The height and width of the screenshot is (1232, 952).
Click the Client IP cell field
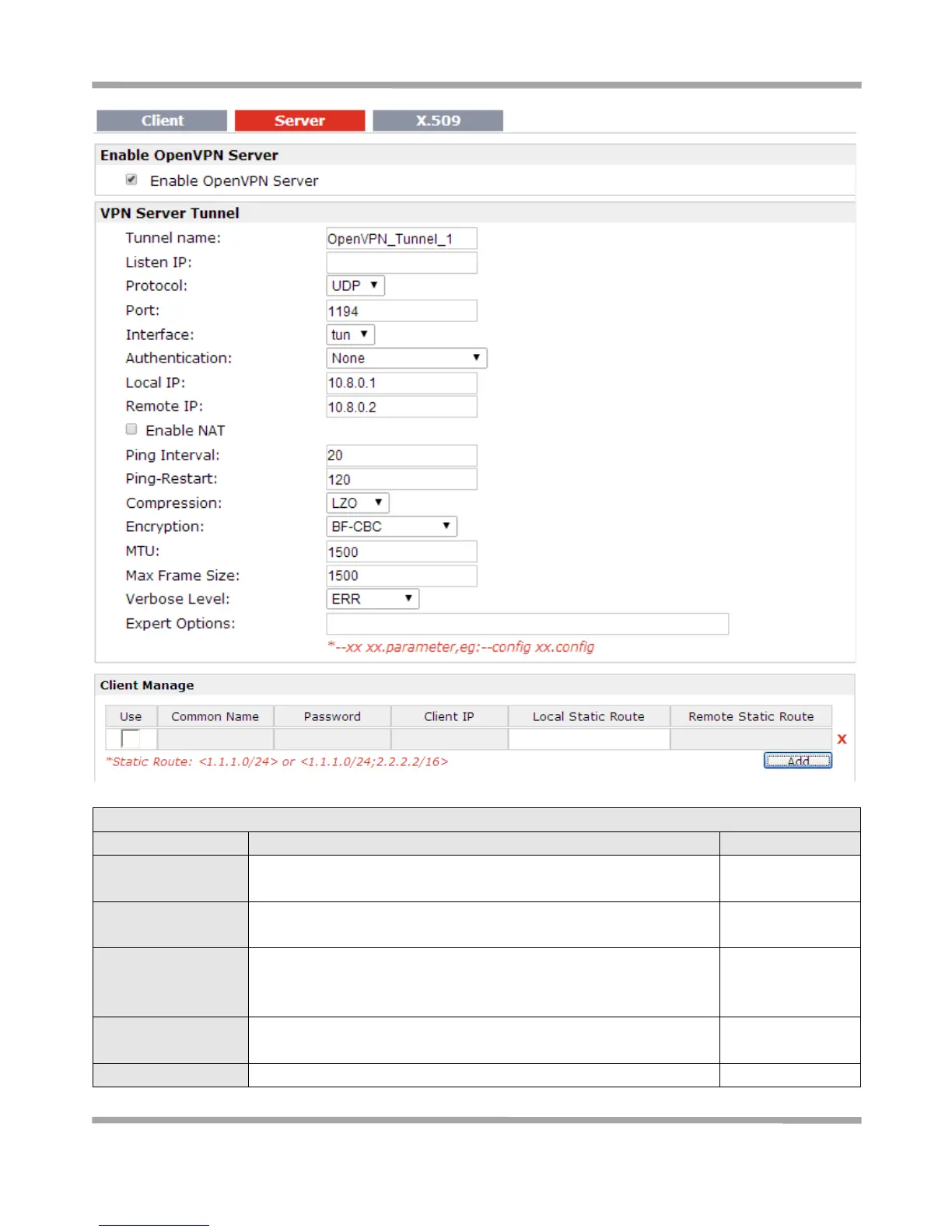449,739
